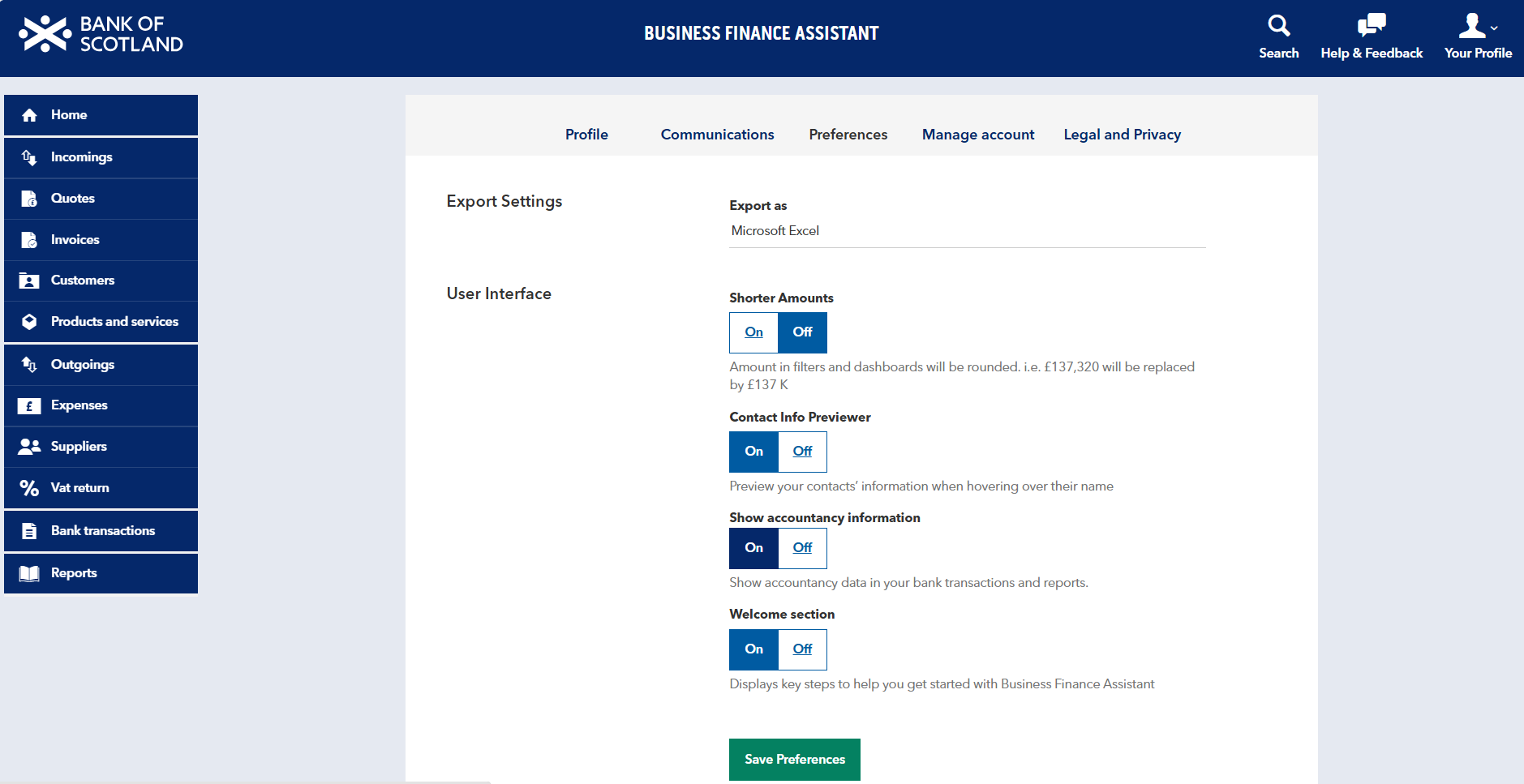Open the Export as Microsoft Excel dropdown
The image size is (1524, 784).
(x=968, y=231)
